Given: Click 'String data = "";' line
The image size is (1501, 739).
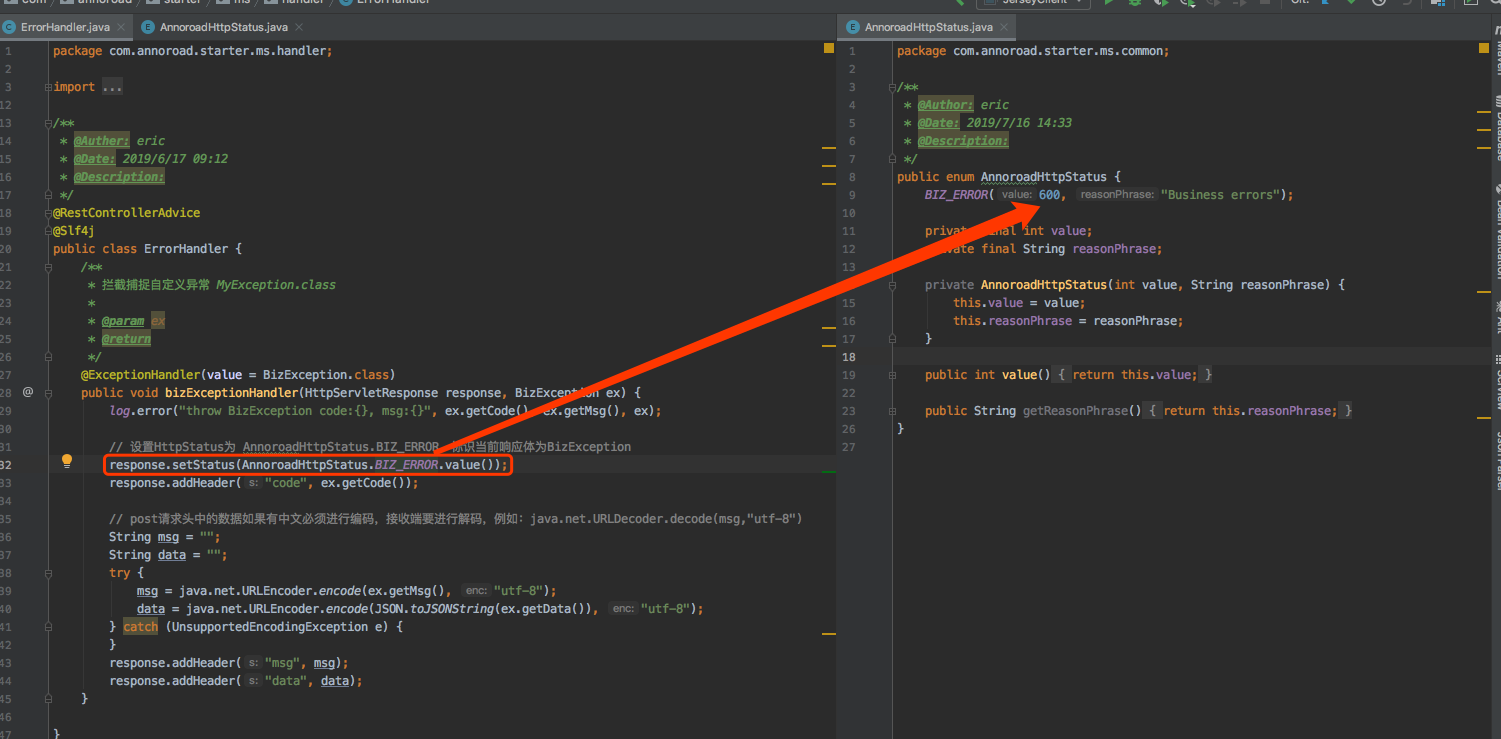Looking at the screenshot, I should pos(168,555).
